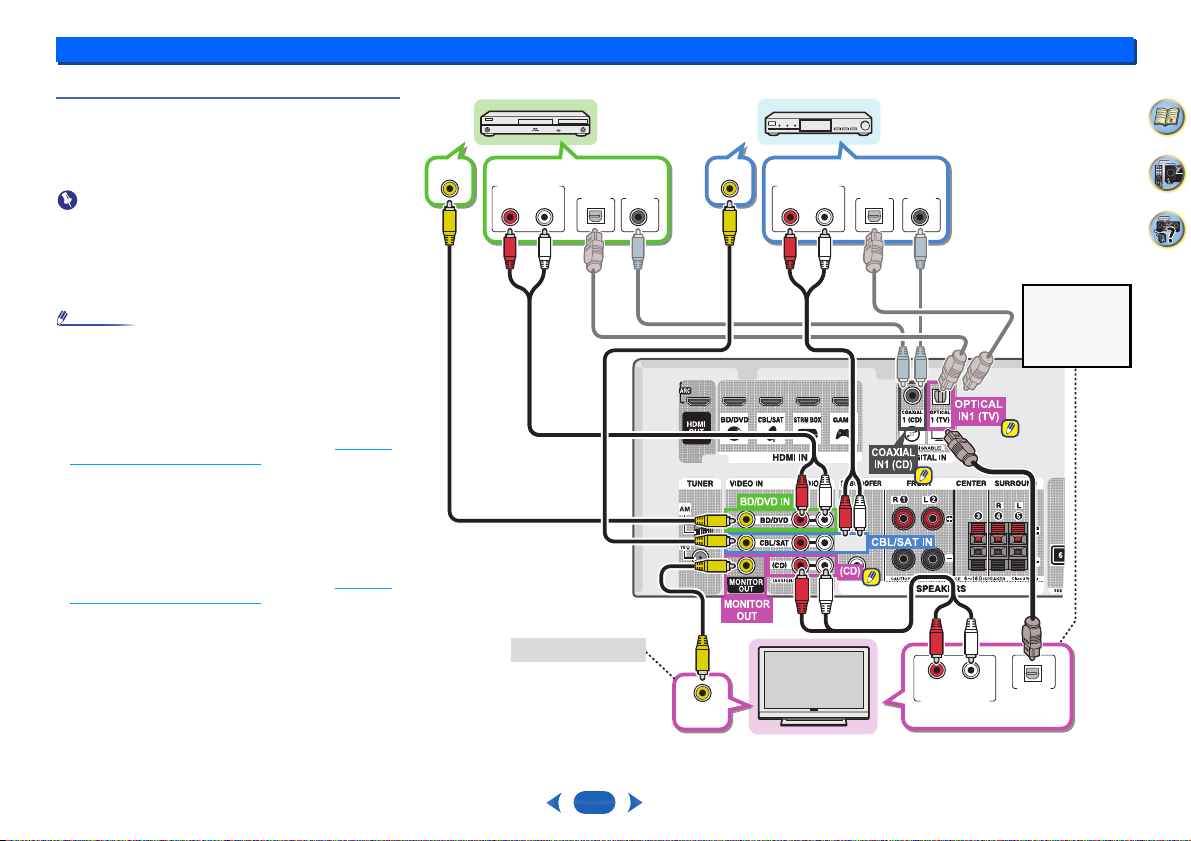This screenshot has width=1191, height=841.
Task: Click the yellow video jack in the BD/DVD row
Action: tap(747, 520)
